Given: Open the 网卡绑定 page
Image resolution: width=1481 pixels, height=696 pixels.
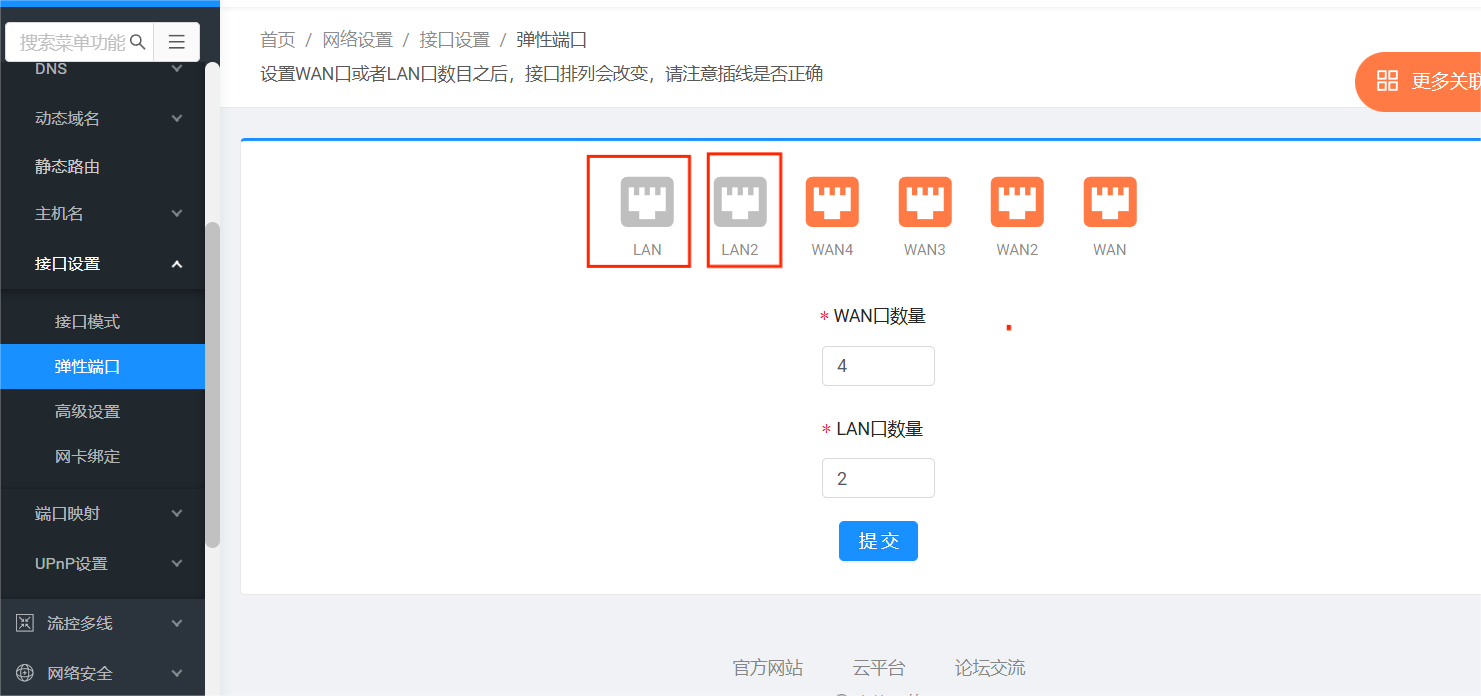Looking at the screenshot, I should point(102,456).
